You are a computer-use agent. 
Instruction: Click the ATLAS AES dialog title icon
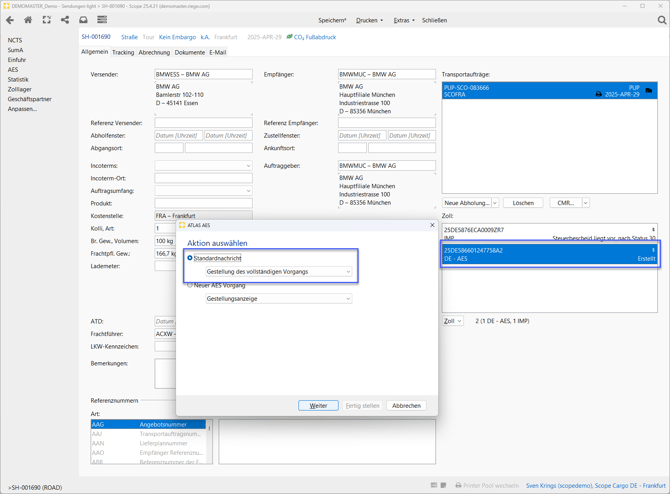(182, 225)
